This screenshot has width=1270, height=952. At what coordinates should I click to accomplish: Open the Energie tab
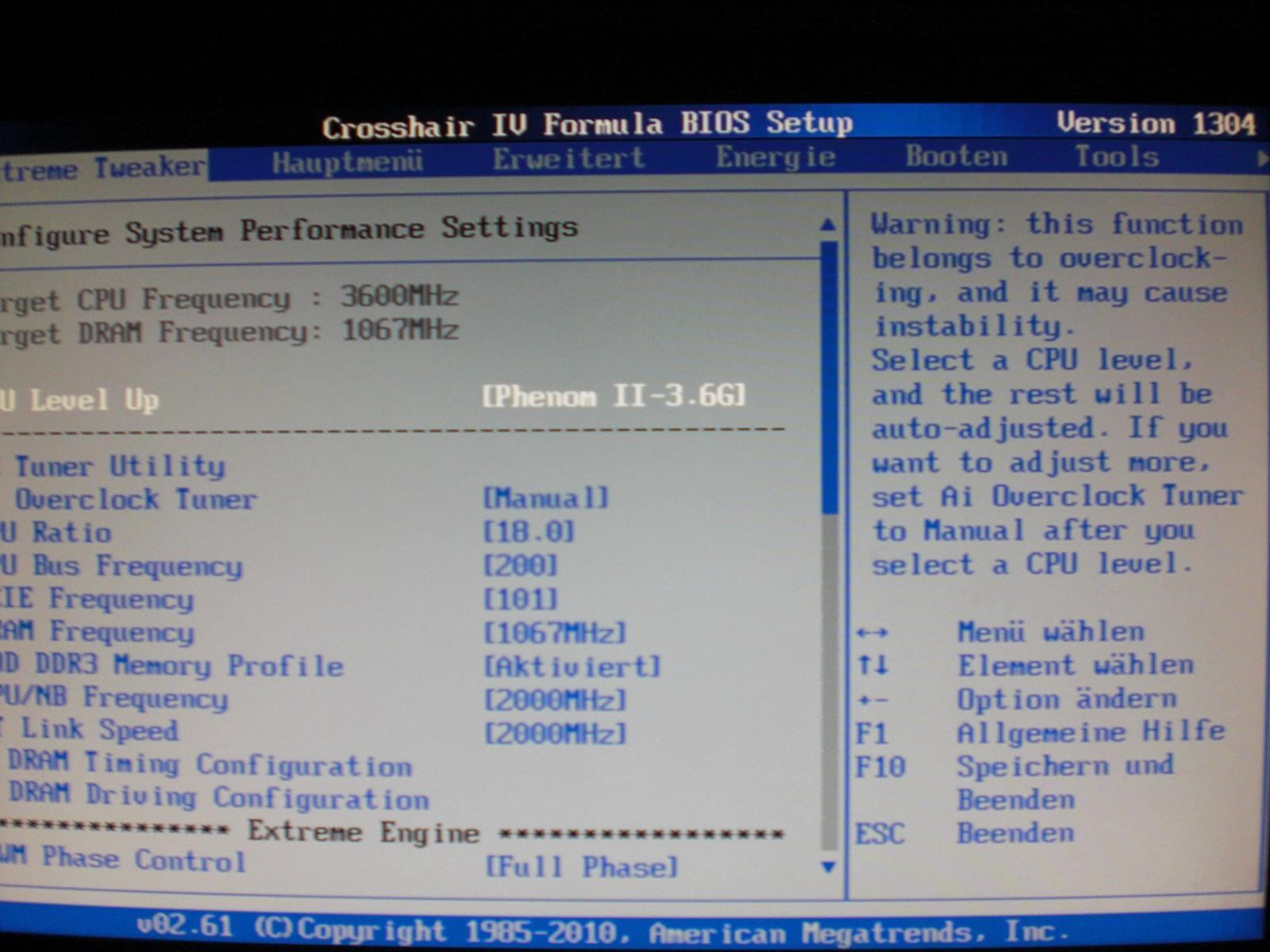click(775, 157)
